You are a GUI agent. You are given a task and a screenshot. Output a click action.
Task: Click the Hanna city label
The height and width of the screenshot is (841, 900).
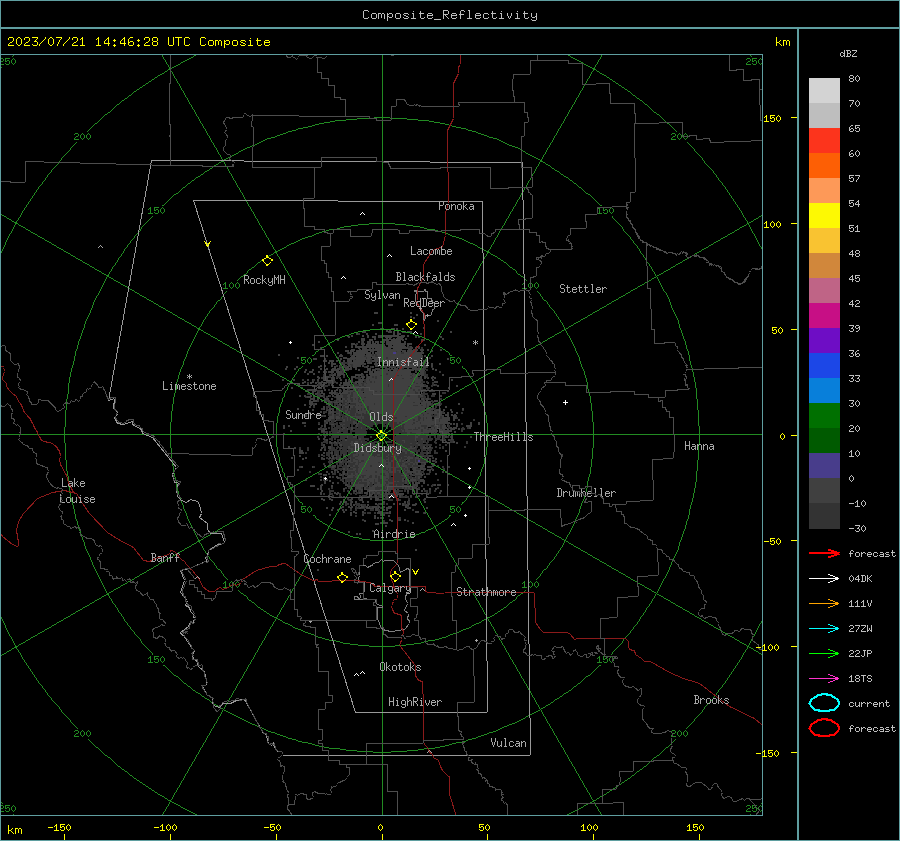coord(699,446)
